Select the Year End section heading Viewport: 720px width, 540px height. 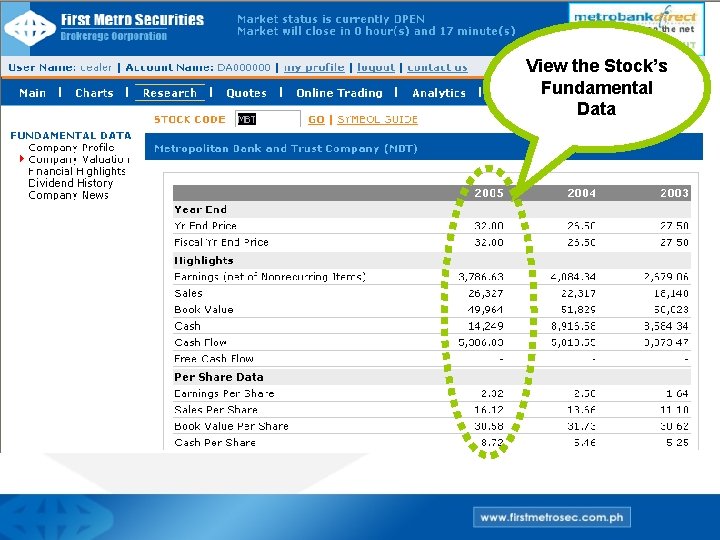(x=200, y=209)
